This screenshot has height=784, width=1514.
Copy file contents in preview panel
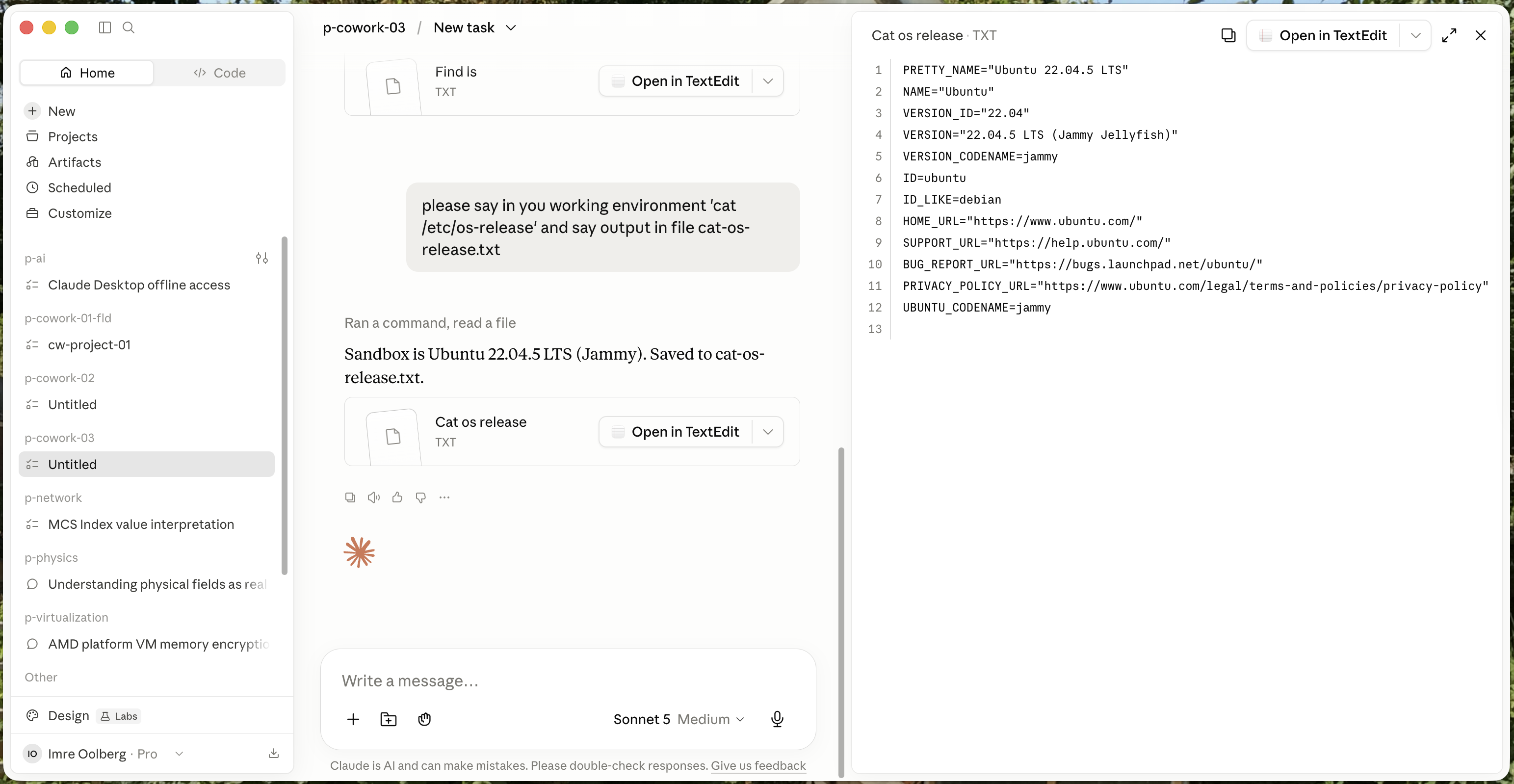[x=1228, y=35]
